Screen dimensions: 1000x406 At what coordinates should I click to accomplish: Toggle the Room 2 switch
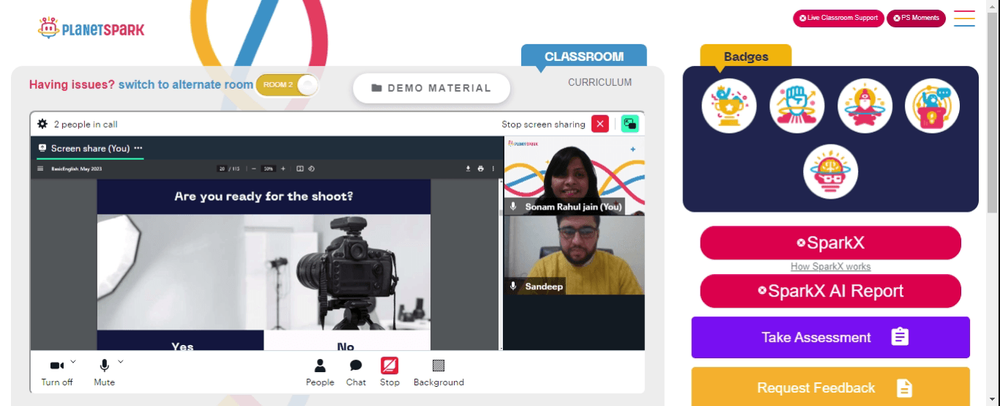286,85
